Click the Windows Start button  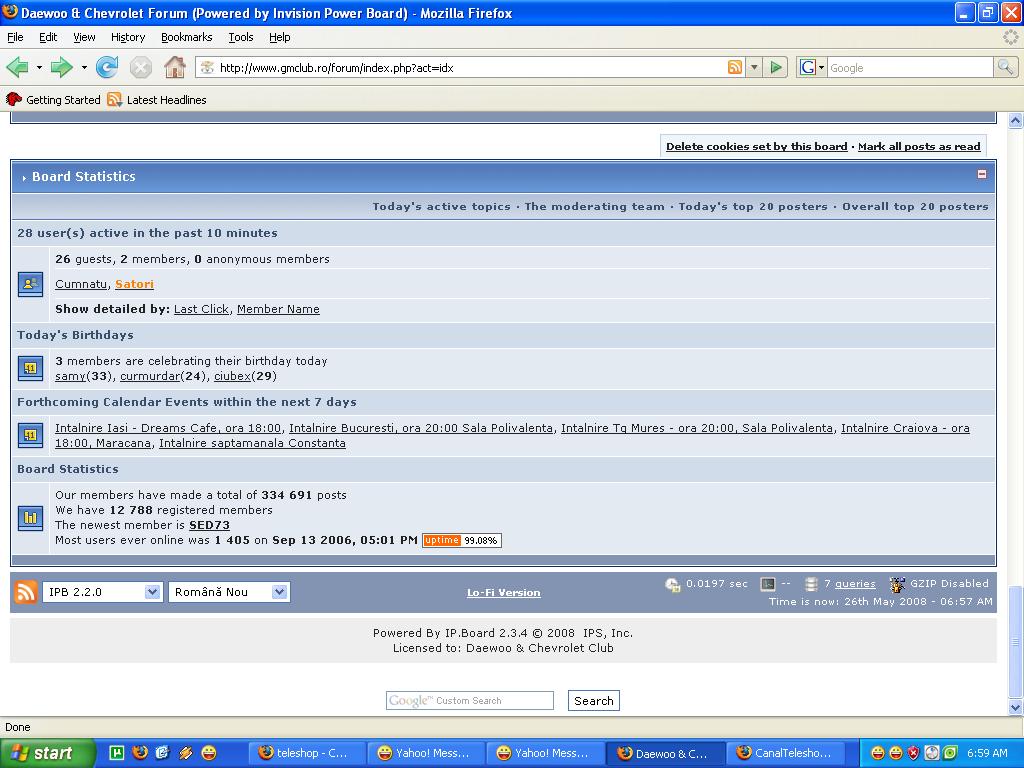[x=47, y=753]
